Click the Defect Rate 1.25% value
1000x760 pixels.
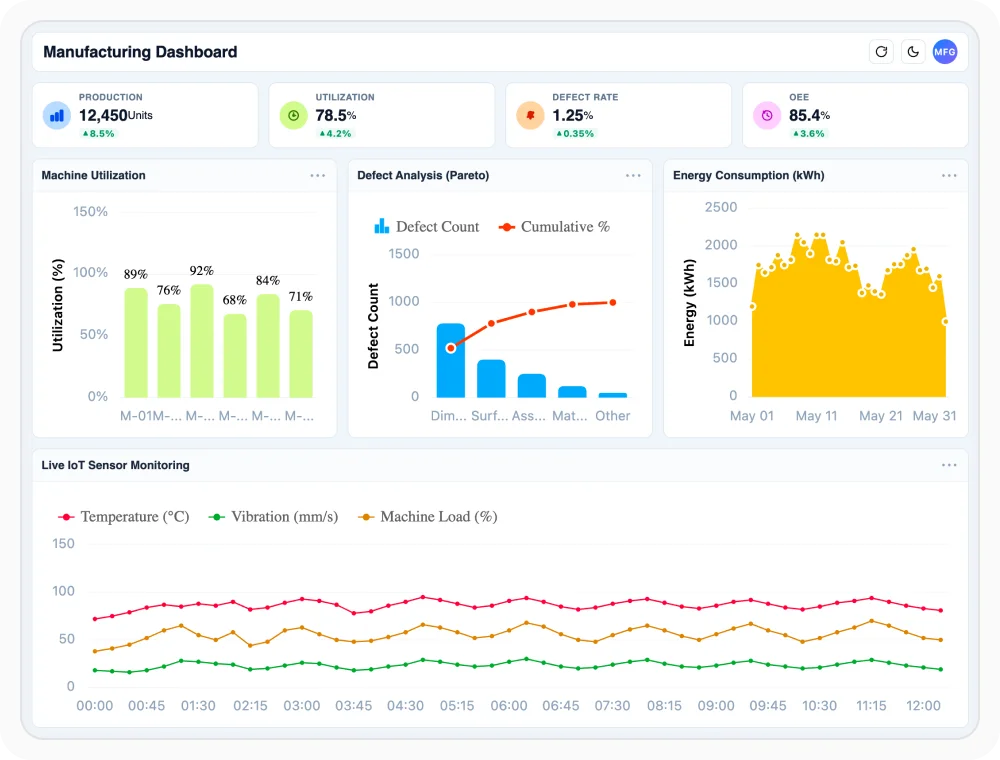(573, 115)
